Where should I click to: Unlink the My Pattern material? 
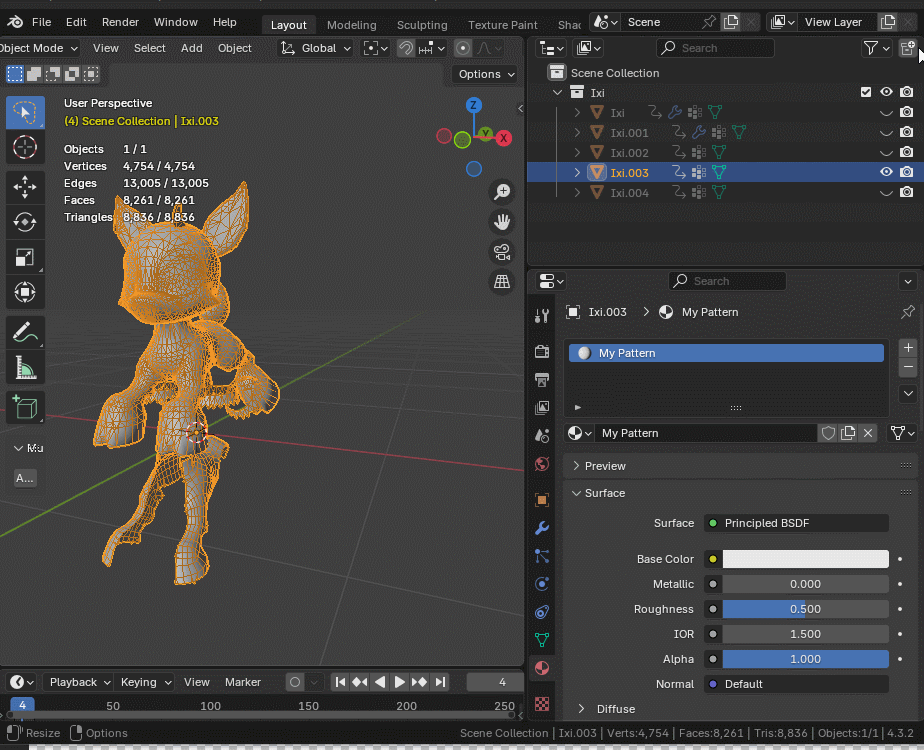click(x=868, y=433)
